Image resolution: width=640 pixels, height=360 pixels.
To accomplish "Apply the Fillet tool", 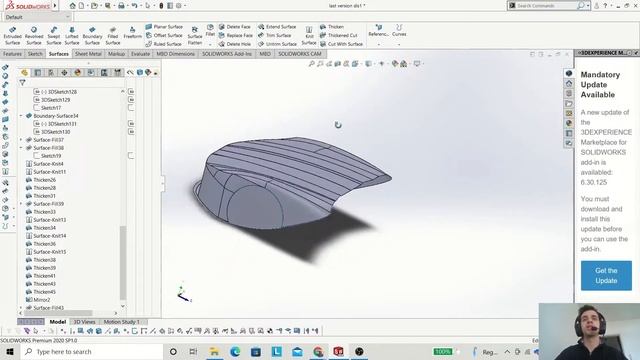I will [210, 31].
